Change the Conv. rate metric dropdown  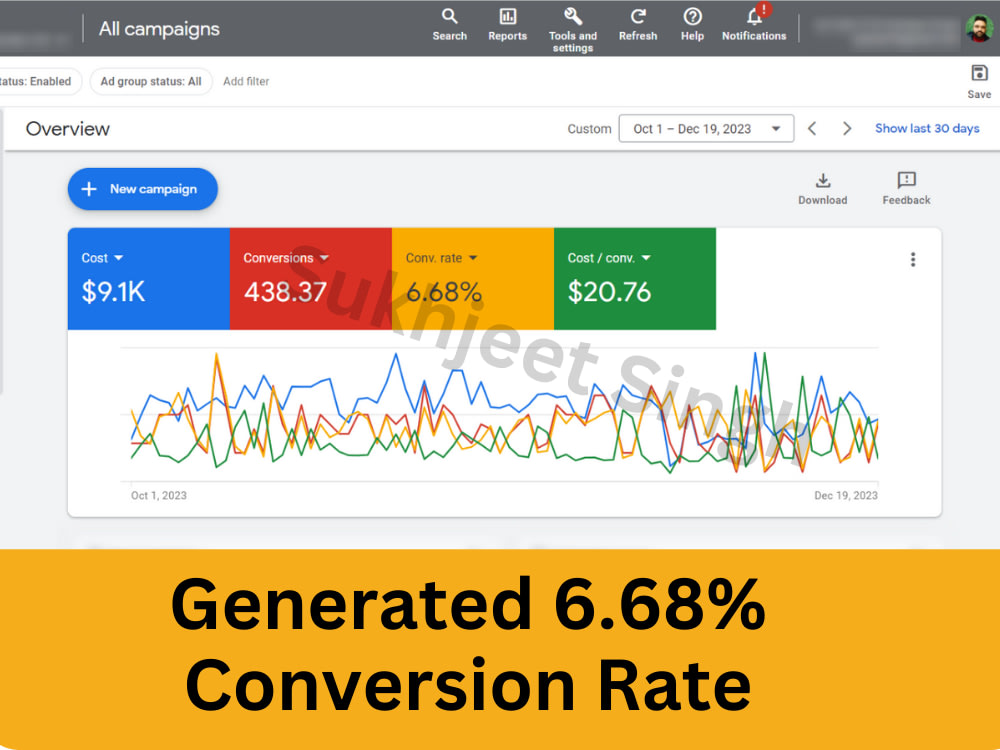(x=441, y=258)
